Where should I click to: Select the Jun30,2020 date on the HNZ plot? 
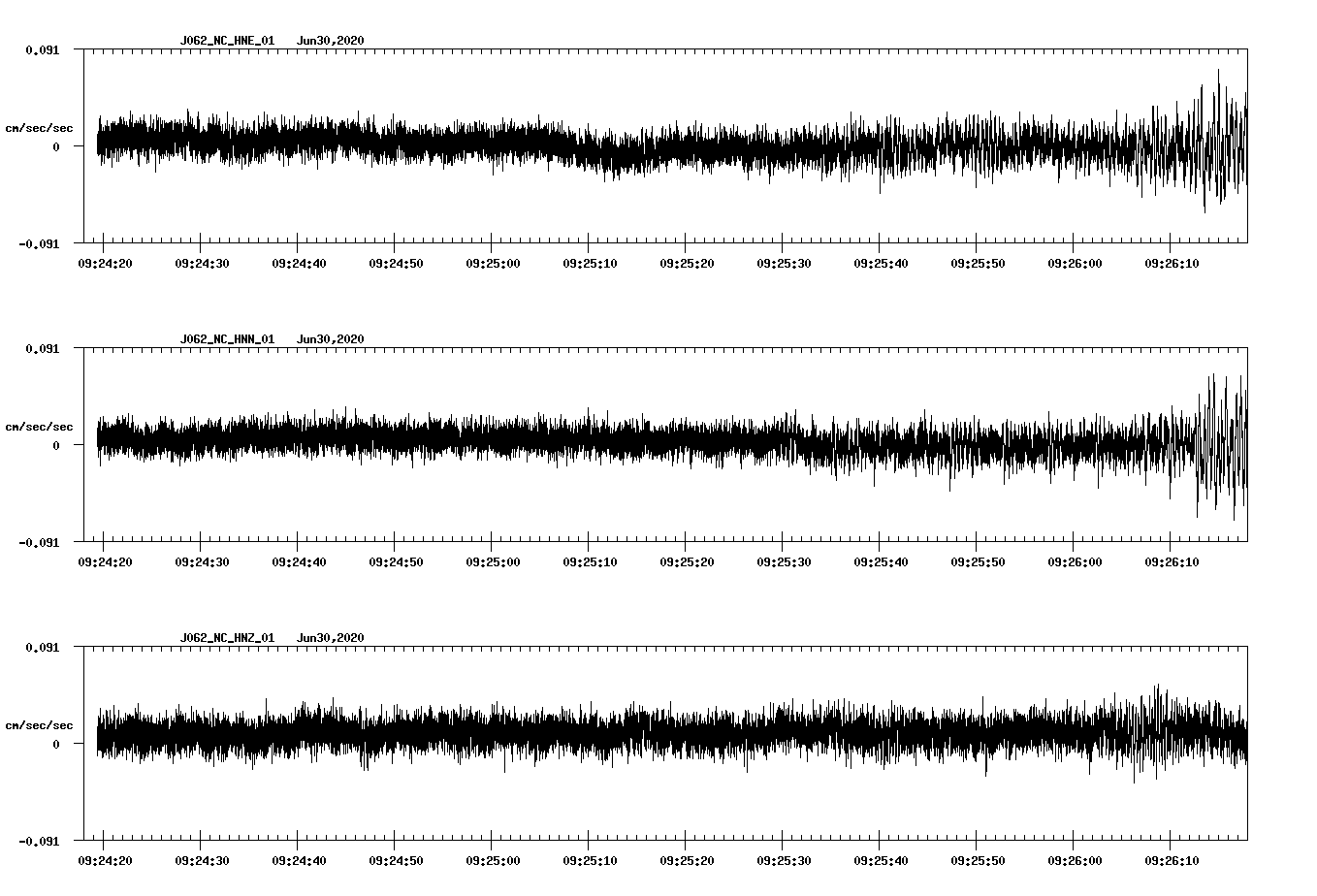click(331, 638)
